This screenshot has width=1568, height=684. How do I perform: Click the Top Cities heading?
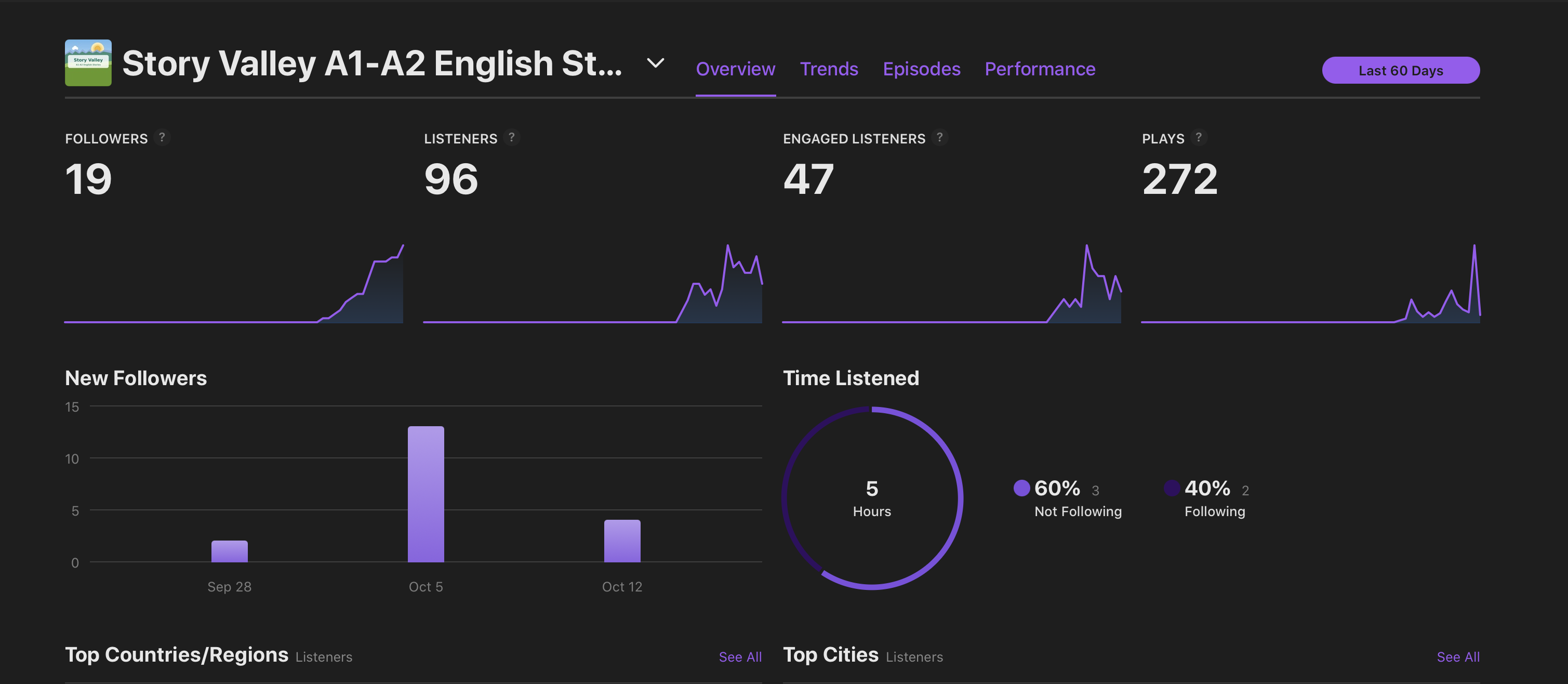(x=831, y=655)
